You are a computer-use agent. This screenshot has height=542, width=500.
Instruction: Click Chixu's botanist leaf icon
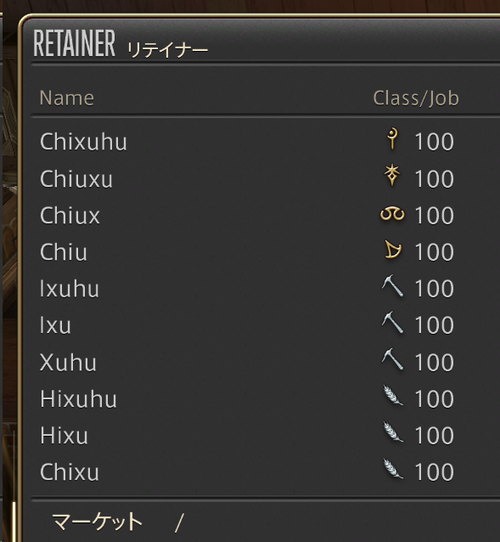[x=393, y=469]
